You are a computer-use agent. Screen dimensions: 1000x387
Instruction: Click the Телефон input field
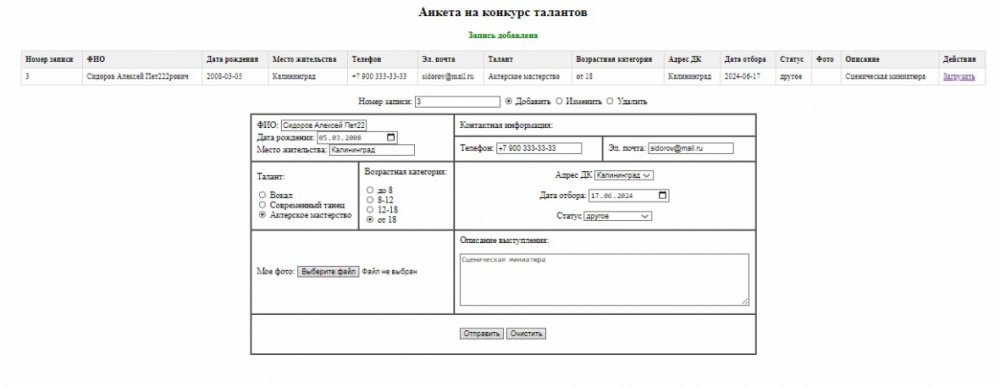539,148
